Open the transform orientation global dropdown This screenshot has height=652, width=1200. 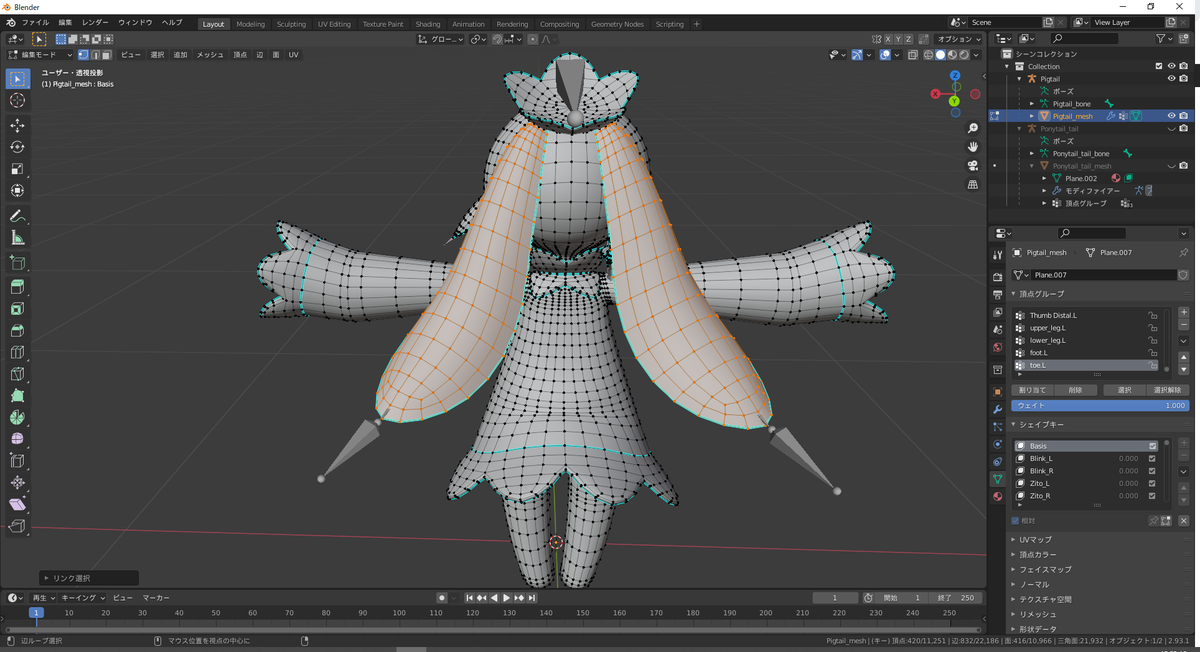(x=441, y=39)
